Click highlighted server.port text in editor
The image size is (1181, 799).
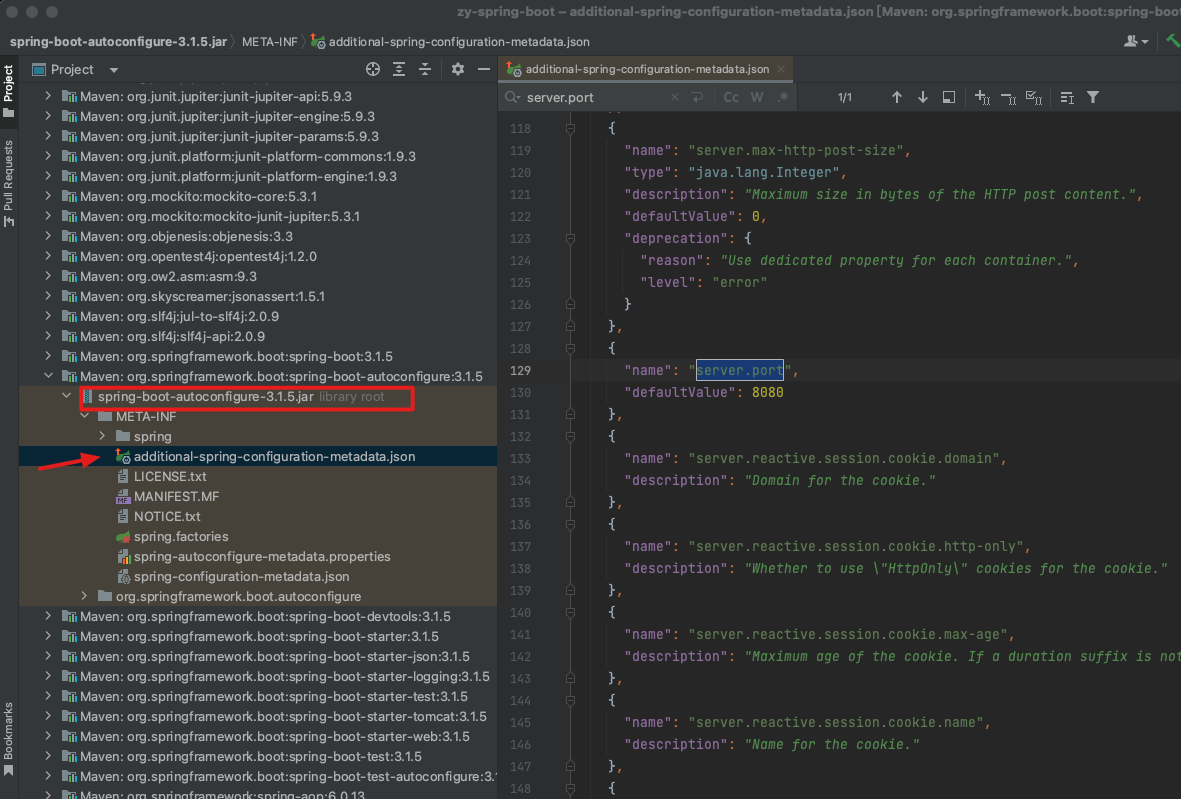(740, 371)
